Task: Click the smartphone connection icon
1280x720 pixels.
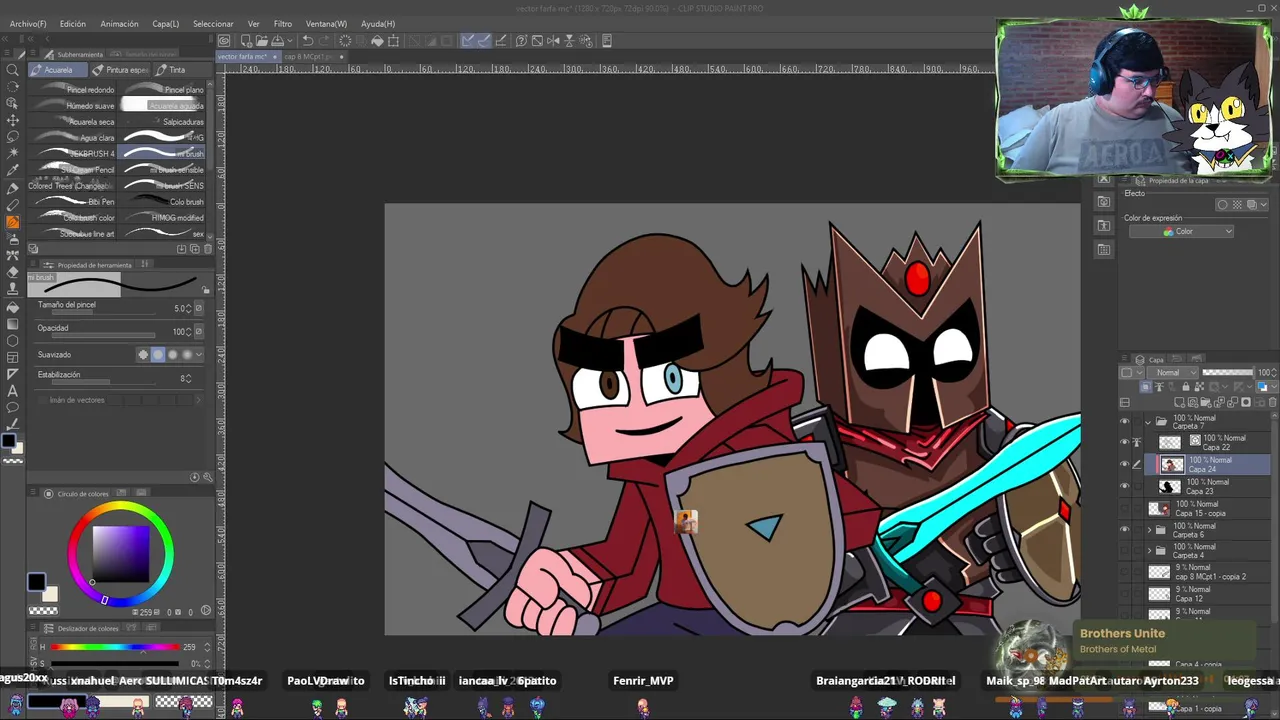Action: tap(606, 41)
